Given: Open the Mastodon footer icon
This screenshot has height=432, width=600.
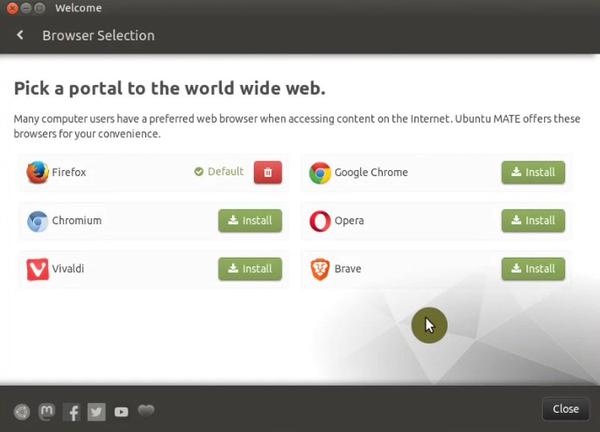Looking at the screenshot, I should pos(47,412).
